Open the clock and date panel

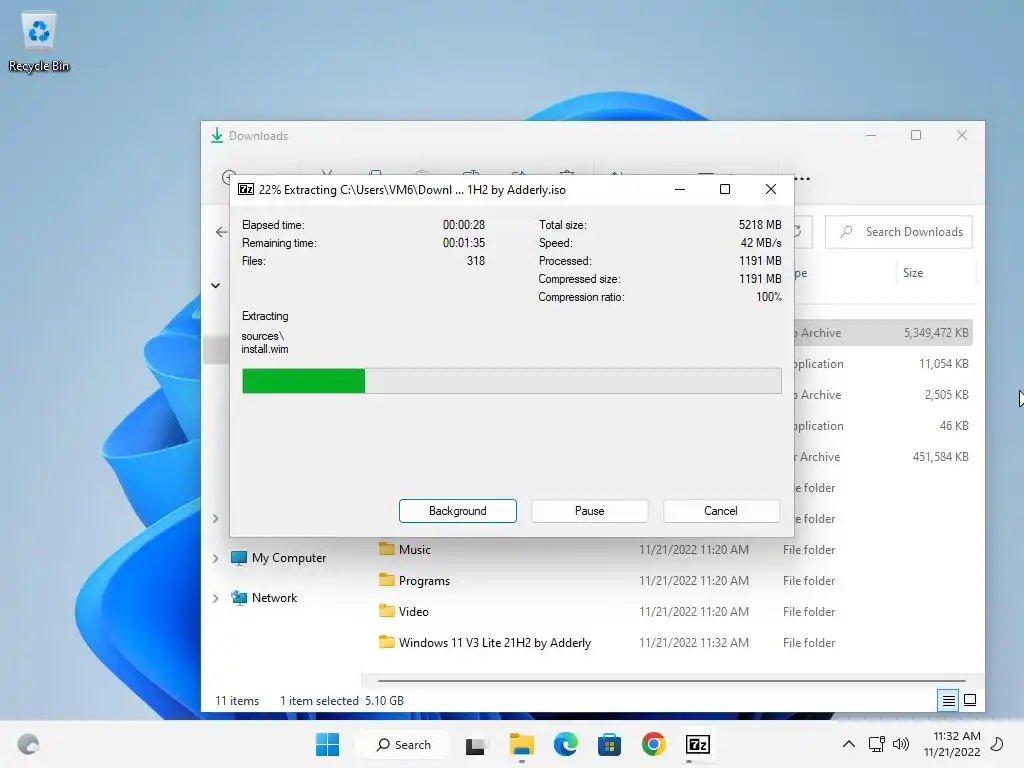pyautogui.click(x=952, y=744)
